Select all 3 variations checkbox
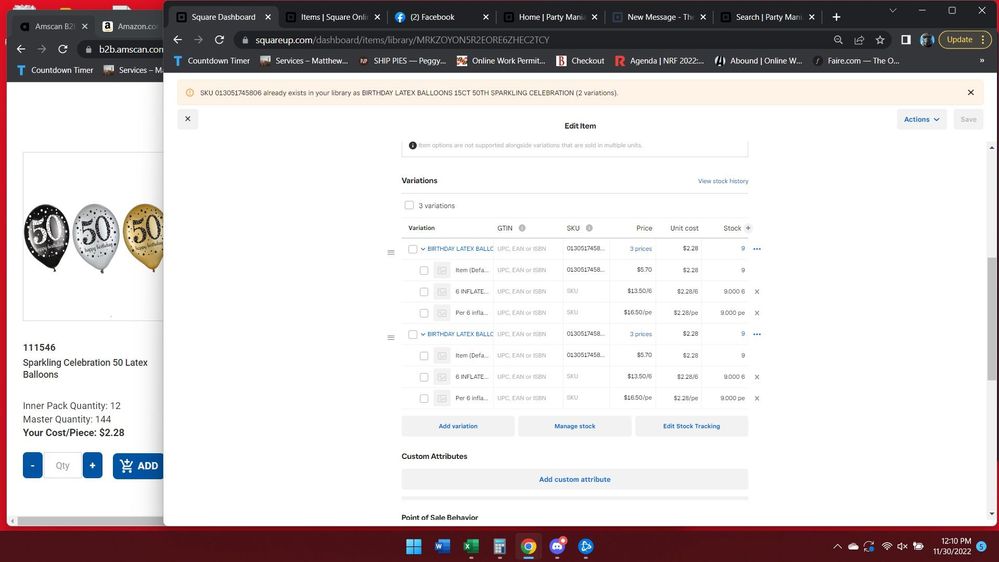 (x=409, y=205)
